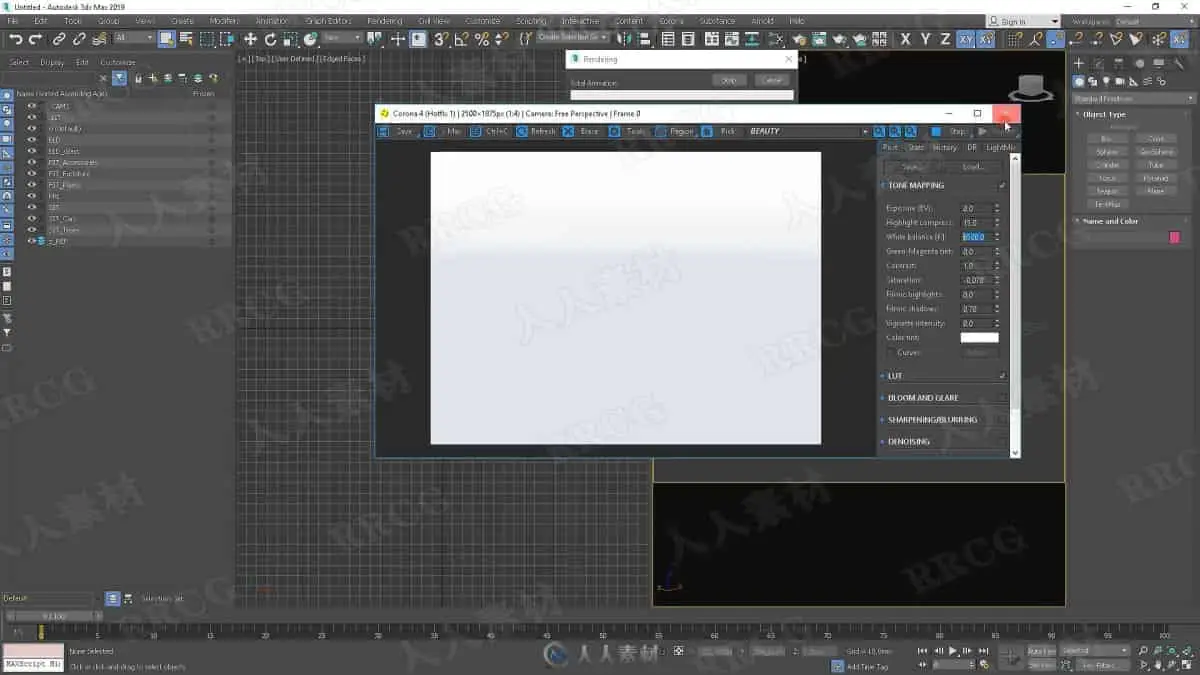Screen dimensions: 1200x675
Task: Activate the Unlink Selection tool
Action: [x=79, y=39]
